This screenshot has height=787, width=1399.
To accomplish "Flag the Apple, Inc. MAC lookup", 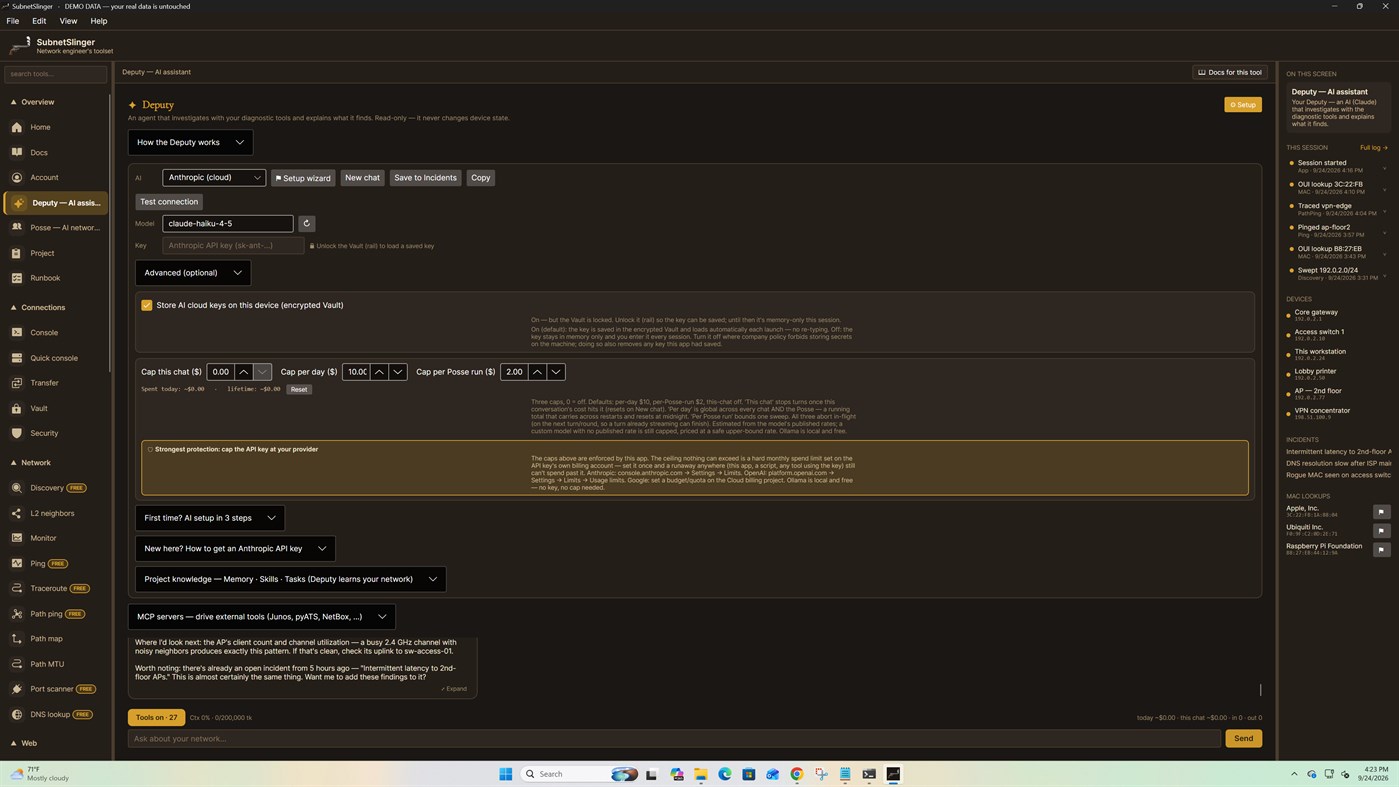I will [1381, 512].
